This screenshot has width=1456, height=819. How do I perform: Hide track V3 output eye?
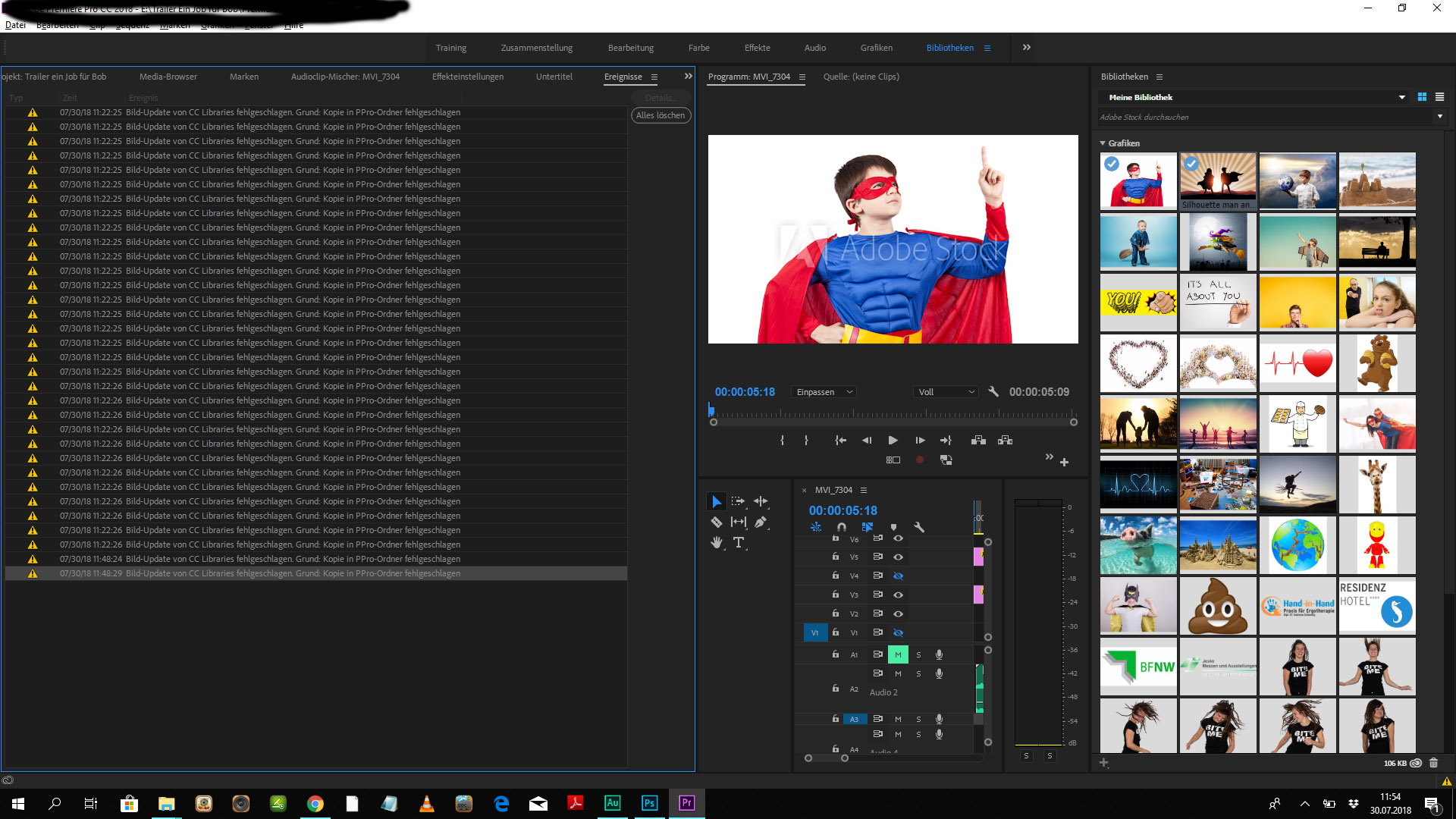point(898,595)
